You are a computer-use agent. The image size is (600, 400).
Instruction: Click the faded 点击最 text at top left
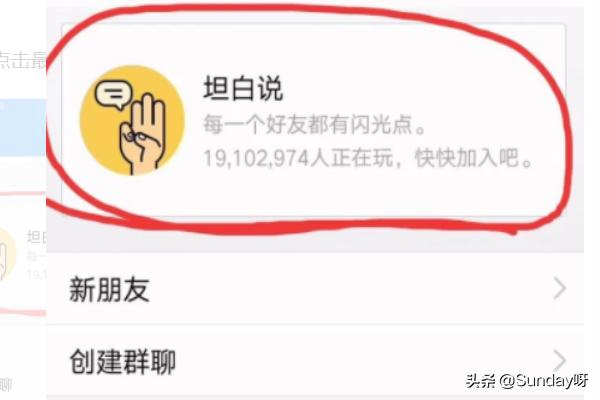tap(23, 60)
